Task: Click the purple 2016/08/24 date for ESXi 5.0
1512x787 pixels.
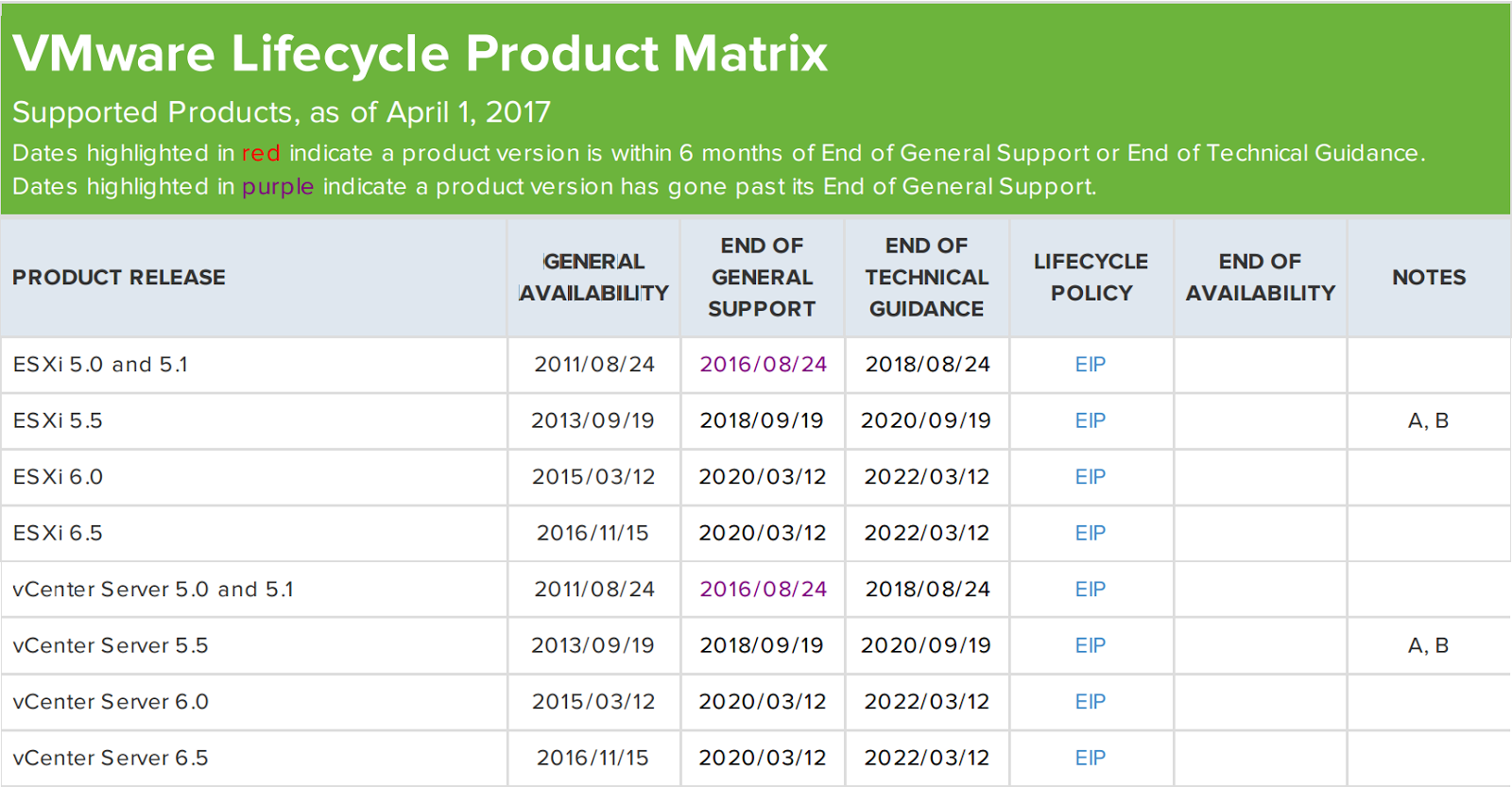Action: click(763, 365)
